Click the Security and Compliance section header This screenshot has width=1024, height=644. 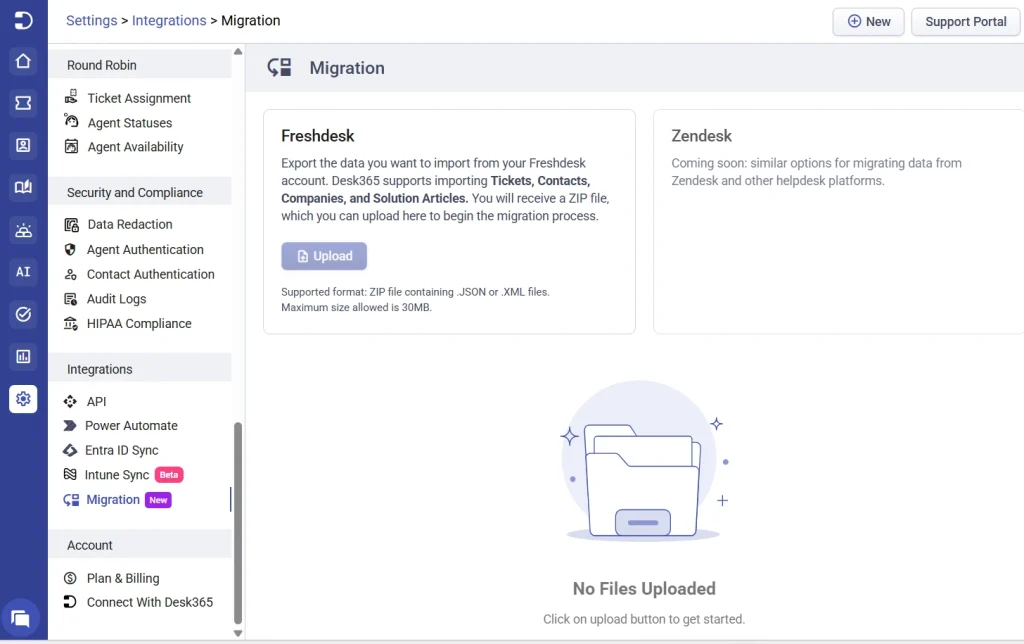[140, 192]
